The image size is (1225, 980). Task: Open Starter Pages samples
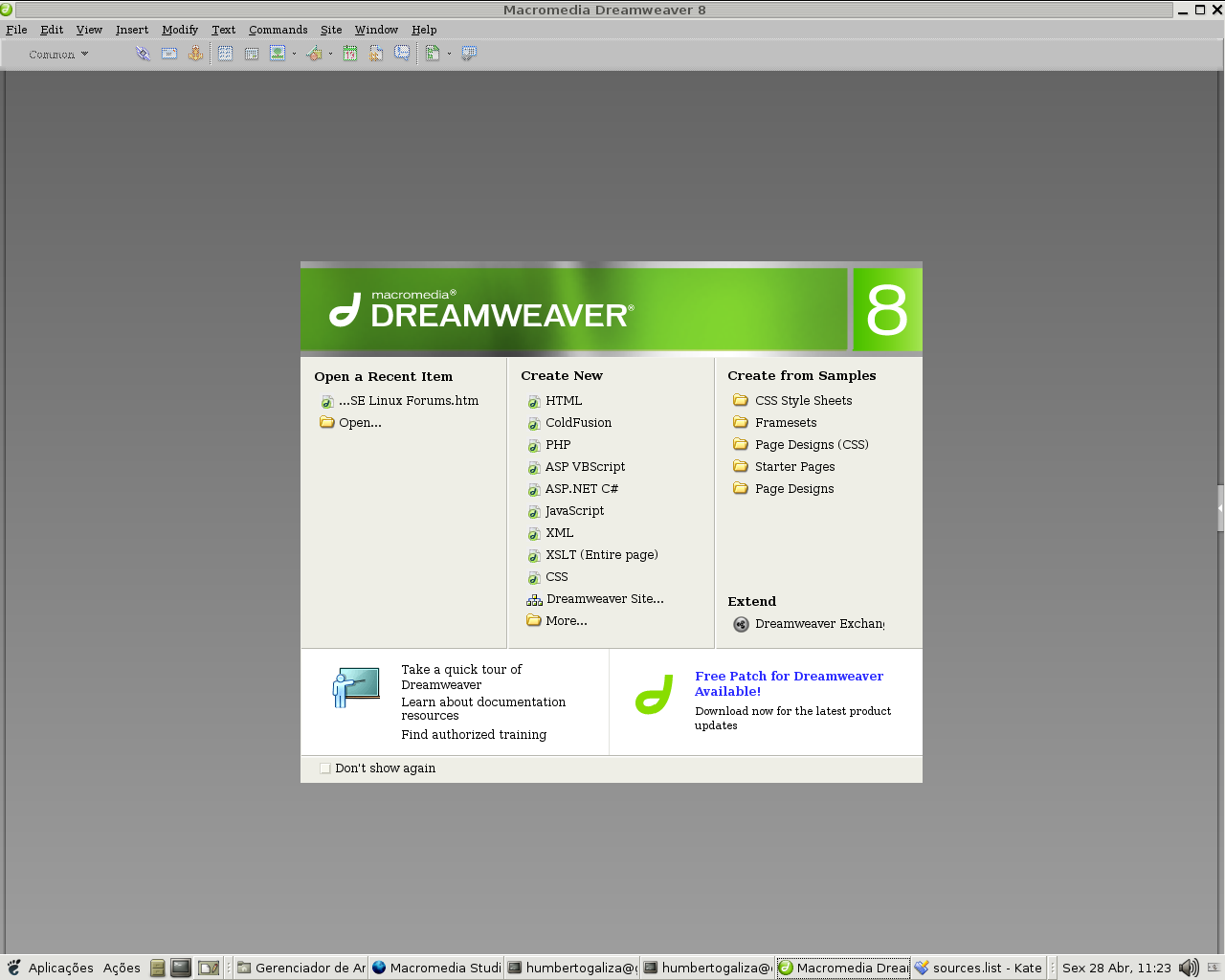pos(784,467)
